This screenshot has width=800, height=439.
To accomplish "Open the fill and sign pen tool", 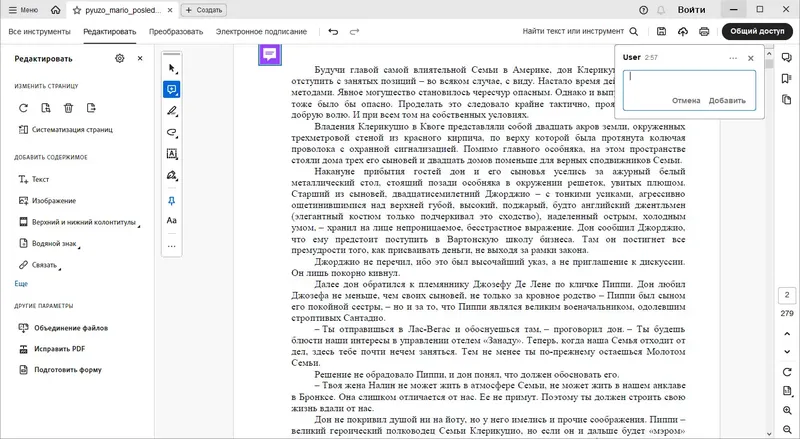I will click(x=172, y=176).
